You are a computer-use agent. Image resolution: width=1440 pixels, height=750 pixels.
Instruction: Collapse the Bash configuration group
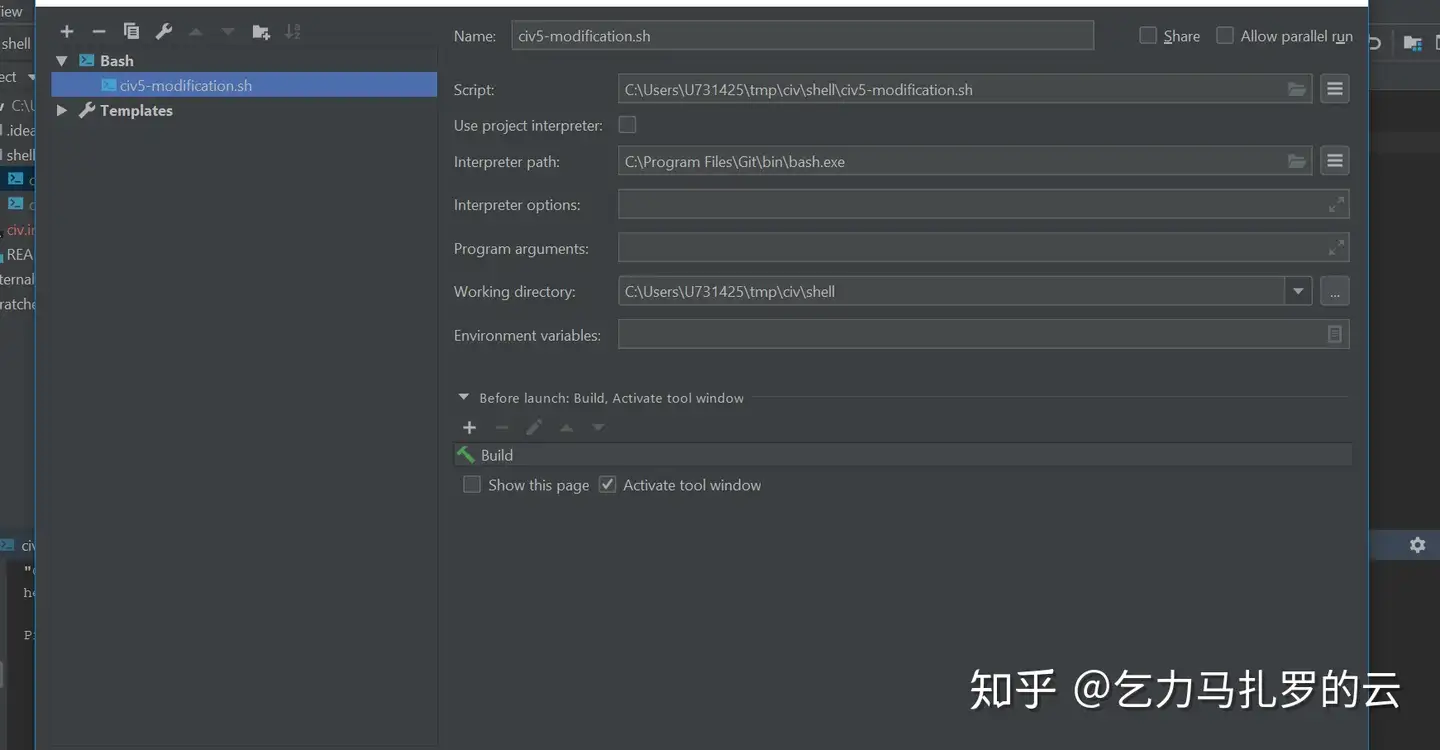coord(61,60)
